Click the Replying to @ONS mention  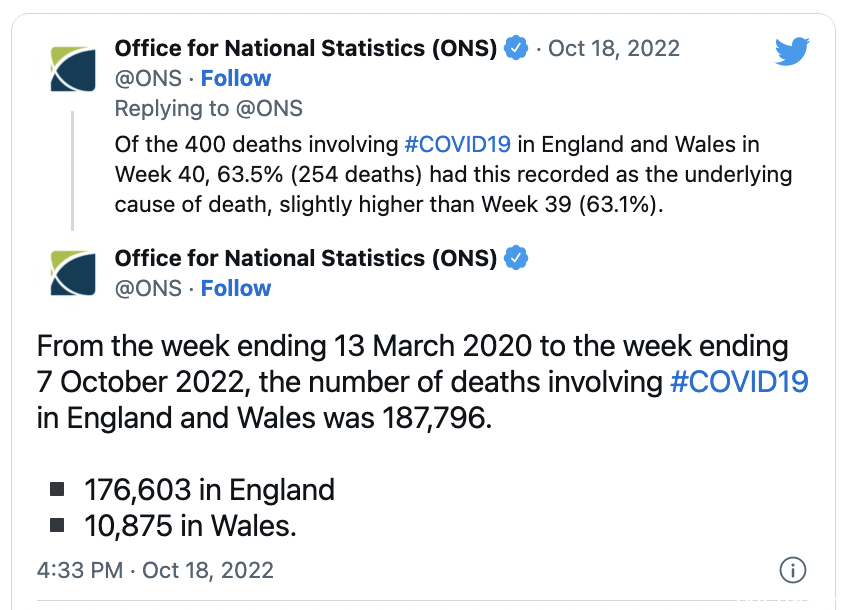(269, 108)
